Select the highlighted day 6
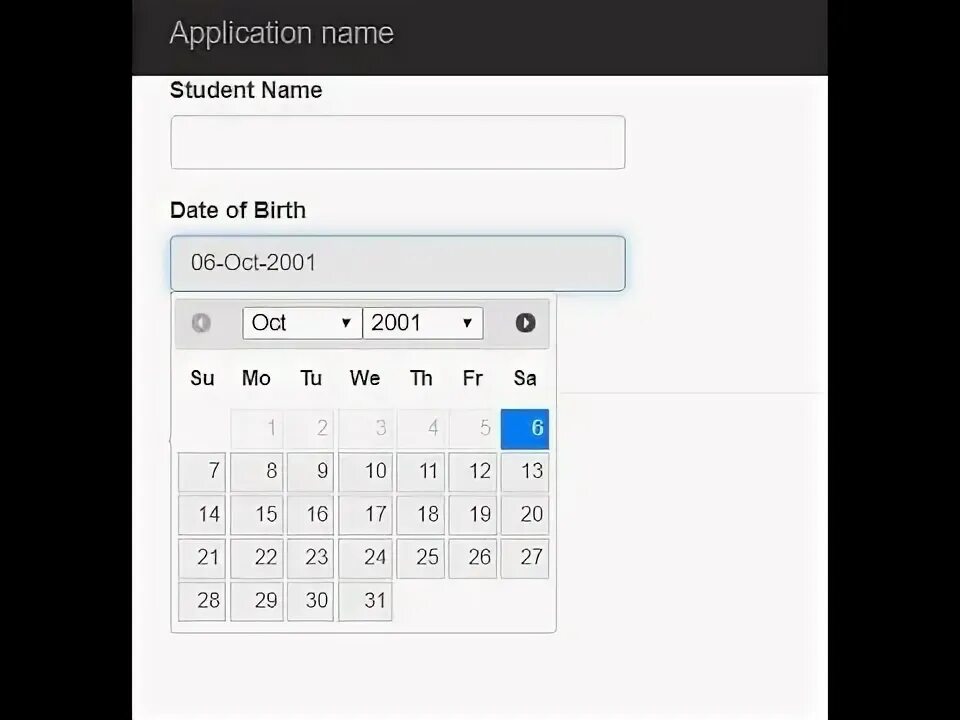 coord(525,429)
